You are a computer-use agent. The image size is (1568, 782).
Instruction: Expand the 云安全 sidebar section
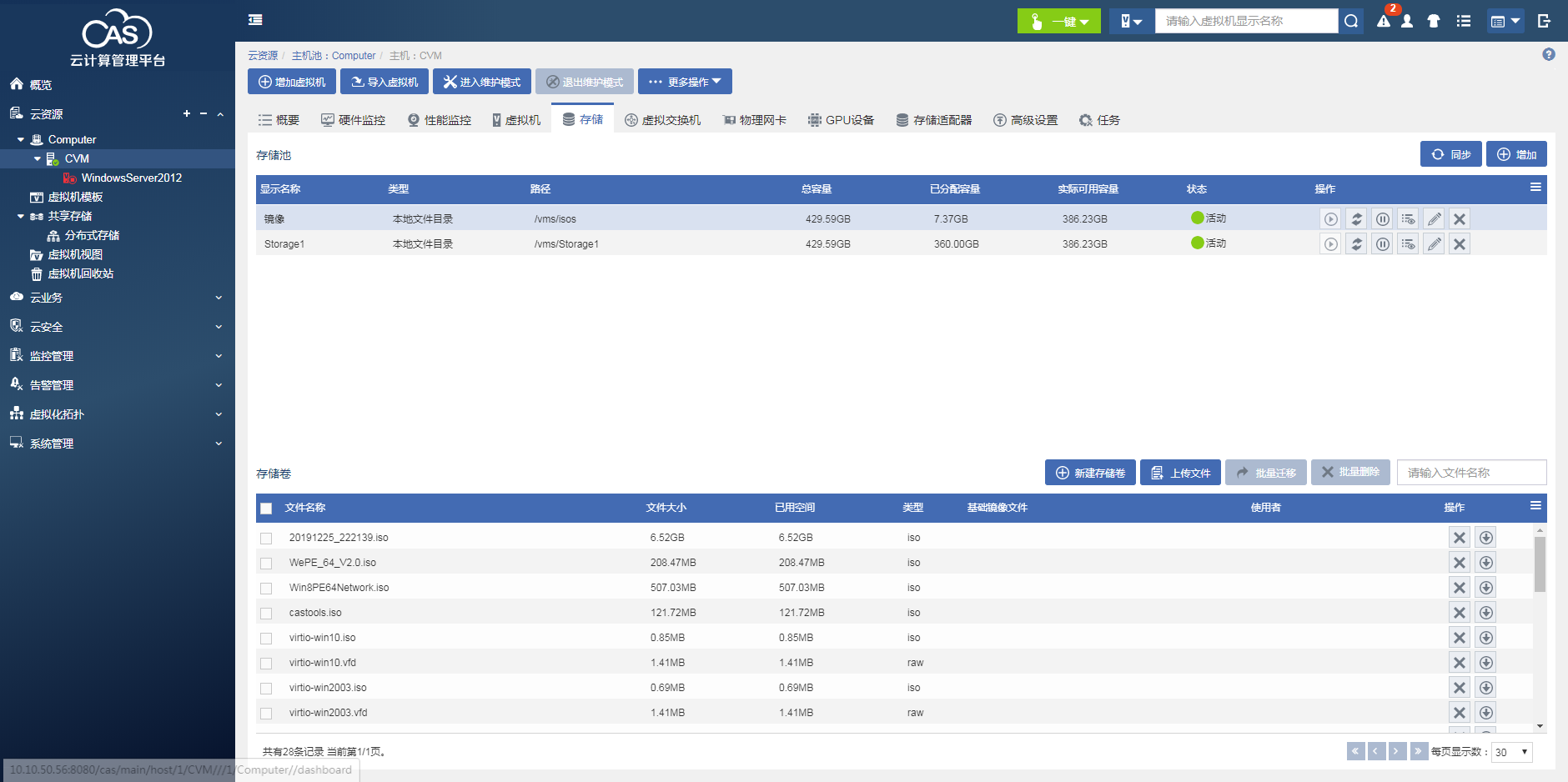(x=117, y=327)
